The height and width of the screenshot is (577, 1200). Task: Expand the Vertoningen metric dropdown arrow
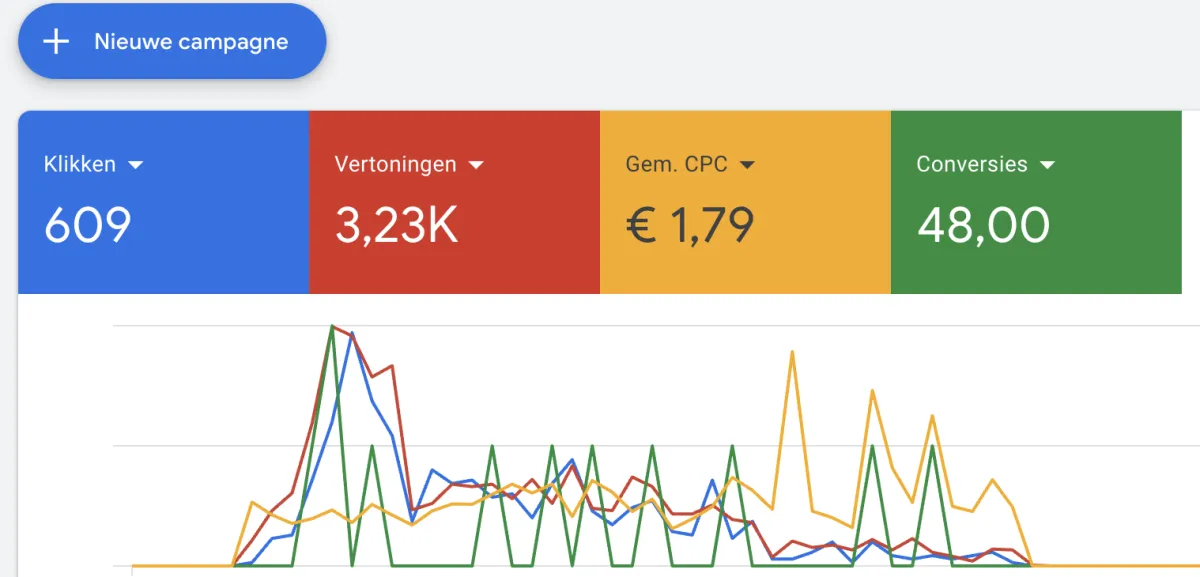(x=476, y=165)
